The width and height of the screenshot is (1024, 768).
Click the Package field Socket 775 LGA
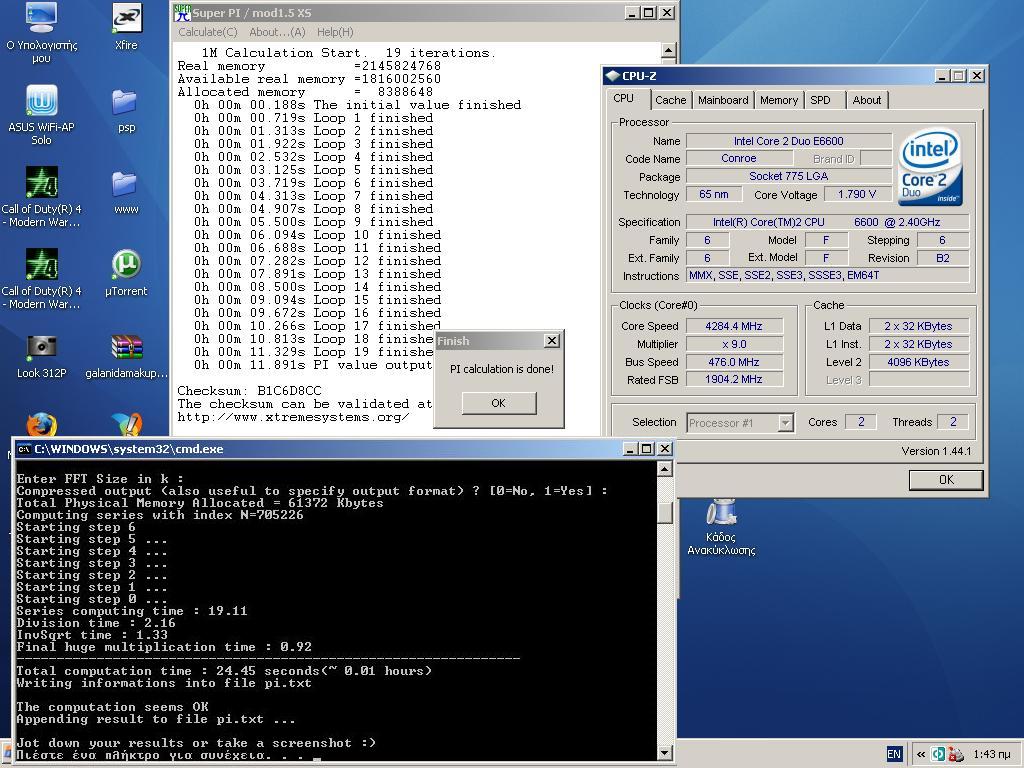[788, 176]
